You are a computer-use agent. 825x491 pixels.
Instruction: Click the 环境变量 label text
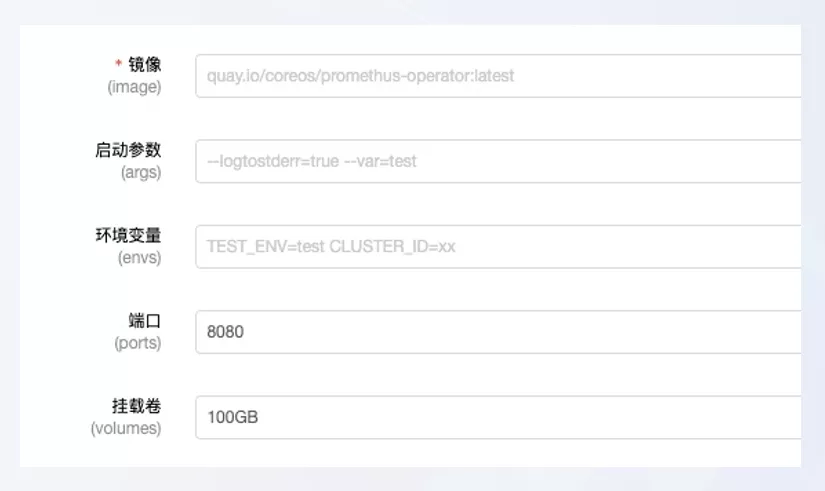(x=128, y=235)
